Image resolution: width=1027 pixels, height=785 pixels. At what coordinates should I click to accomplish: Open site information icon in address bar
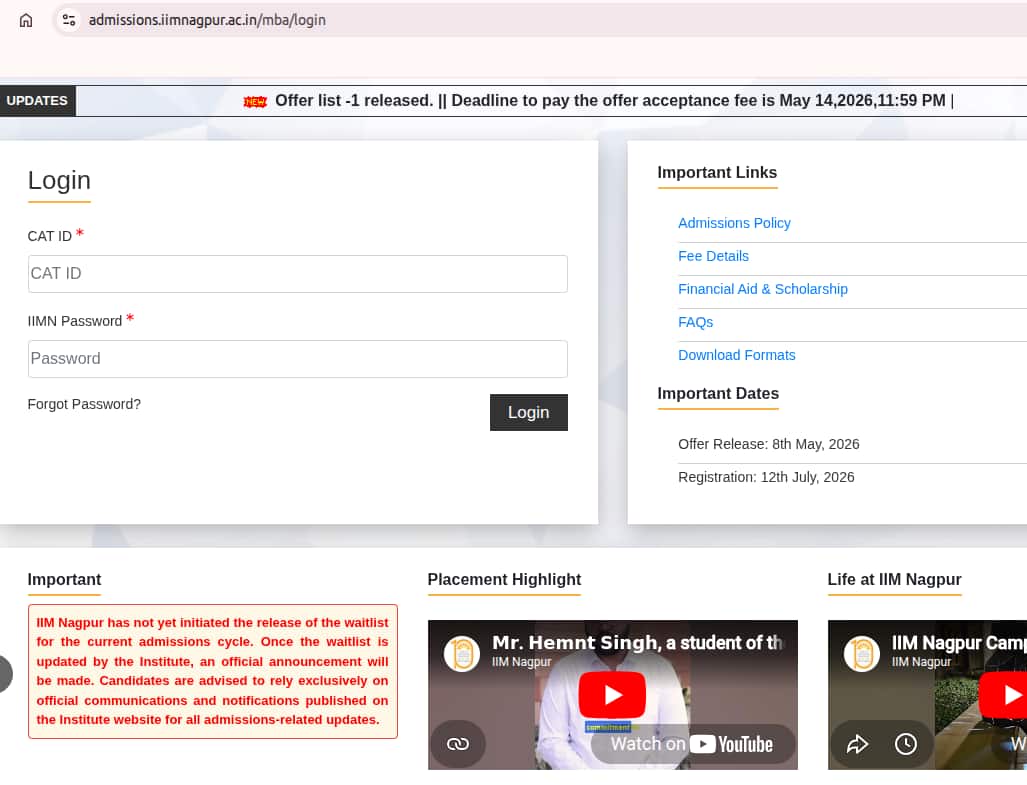69,20
